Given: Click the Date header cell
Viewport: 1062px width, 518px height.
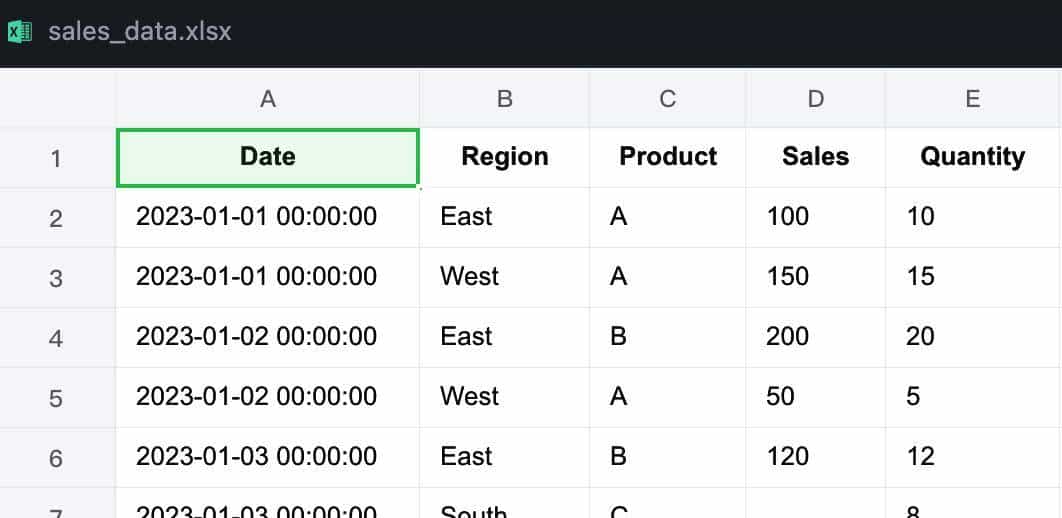Looking at the screenshot, I should 267,157.
